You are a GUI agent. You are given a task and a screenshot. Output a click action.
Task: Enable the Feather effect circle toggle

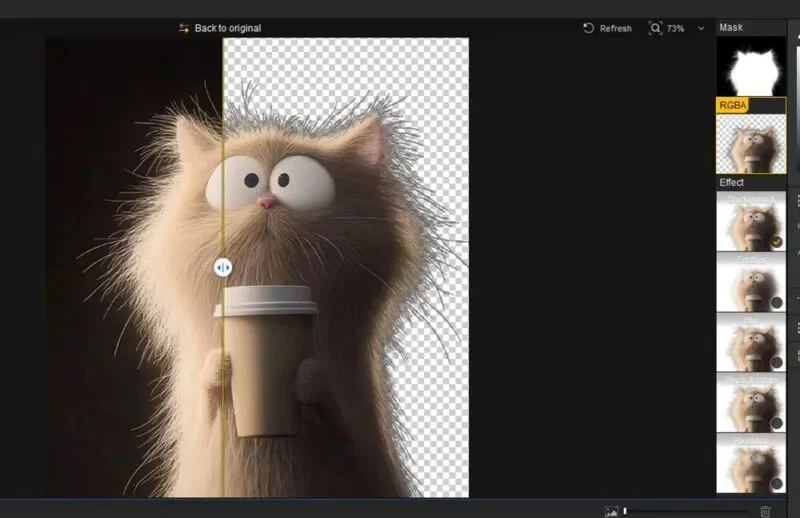(777, 303)
